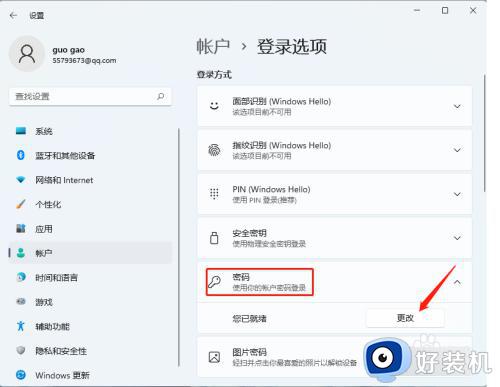Open Windows 更新 page

pyautogui.click(x=90, y=375)
